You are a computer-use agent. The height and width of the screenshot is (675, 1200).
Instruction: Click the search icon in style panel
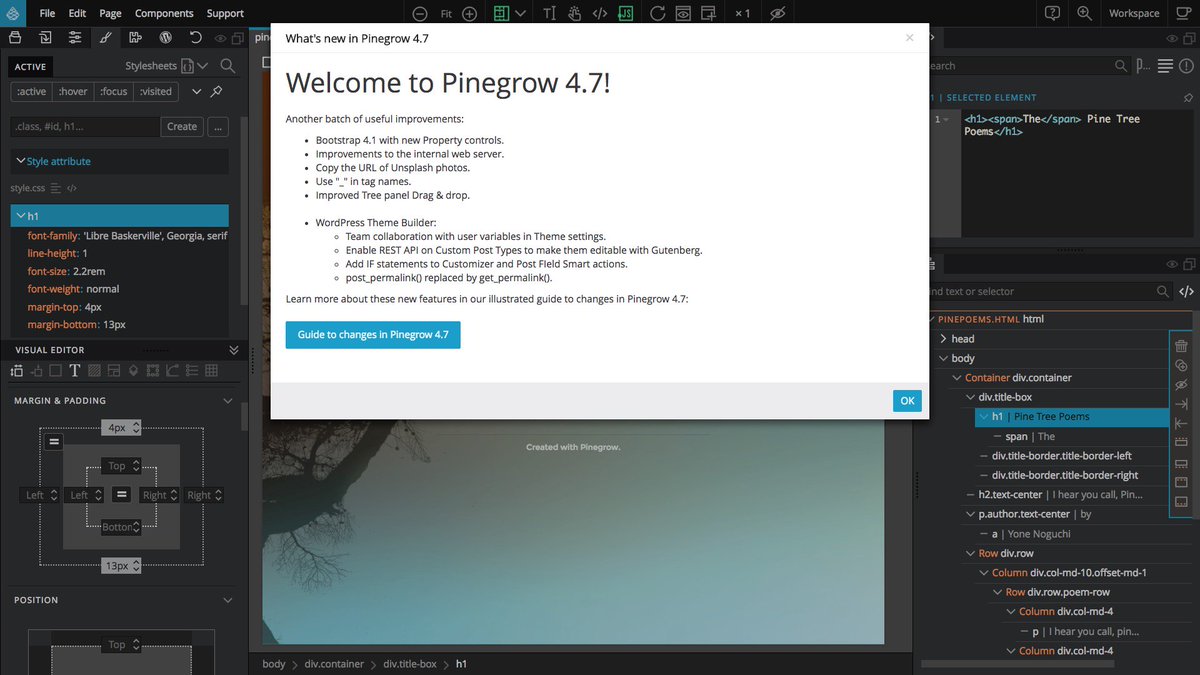click(228, 66)
